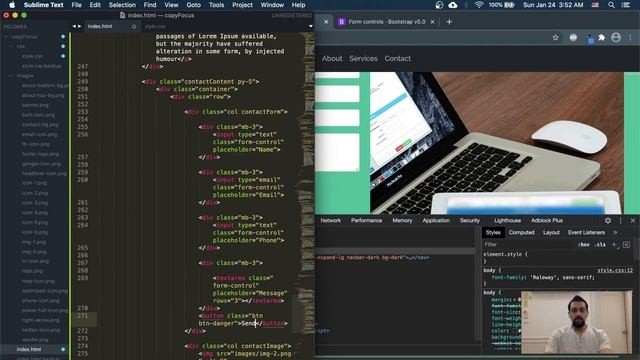Click the element.style rule in Styles
The image size is (640, 360).
[505, 254]
